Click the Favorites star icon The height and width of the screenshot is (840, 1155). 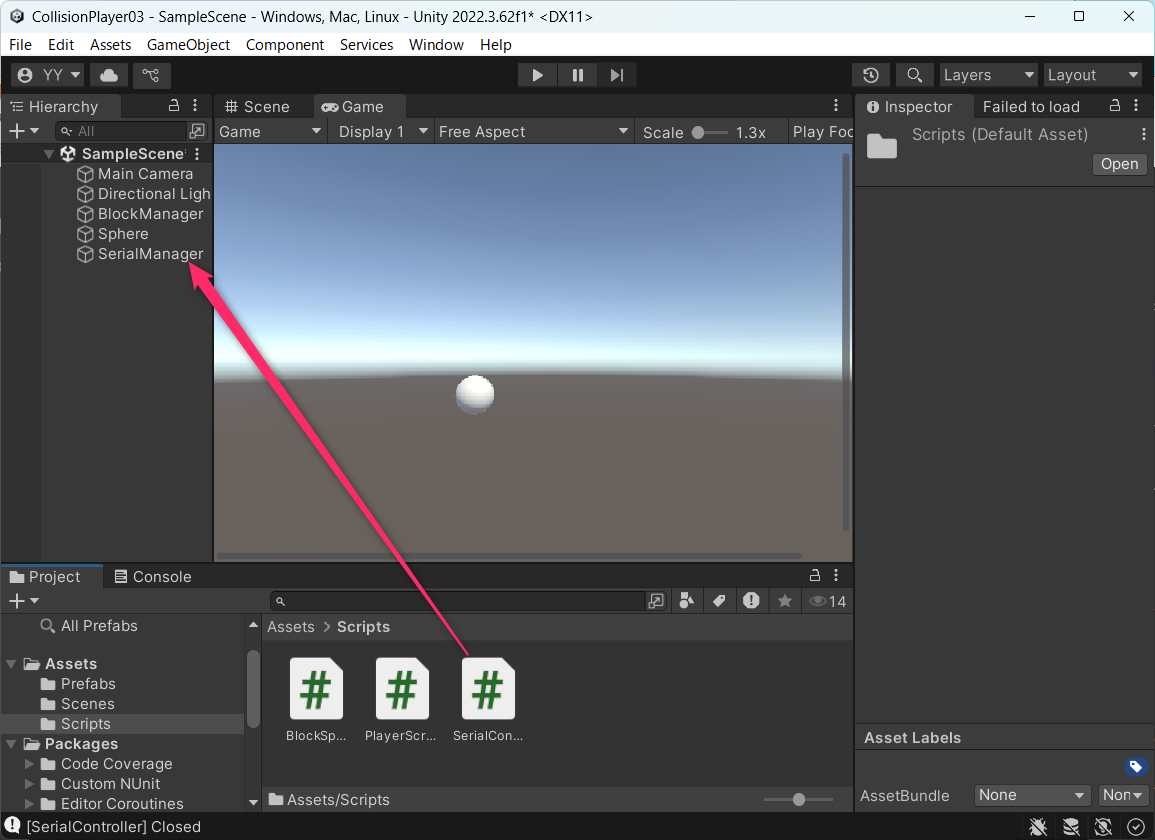pyautogui.click(x=784, y=601)
